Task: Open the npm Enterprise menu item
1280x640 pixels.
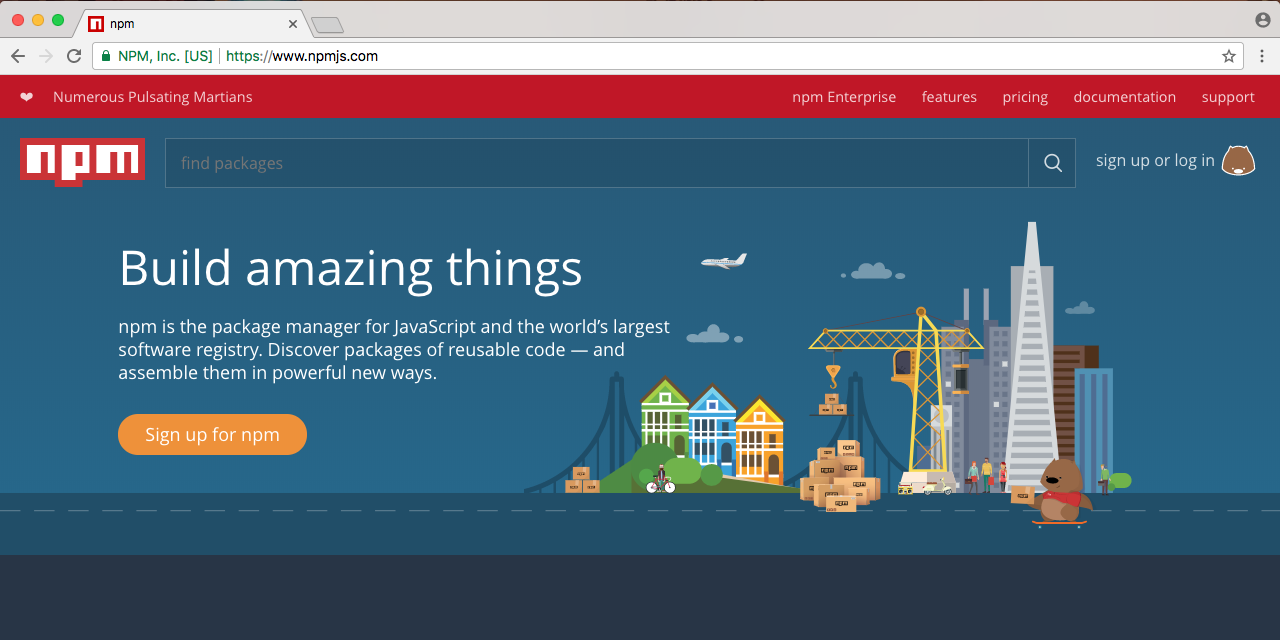Action: (x=844, y=97)
